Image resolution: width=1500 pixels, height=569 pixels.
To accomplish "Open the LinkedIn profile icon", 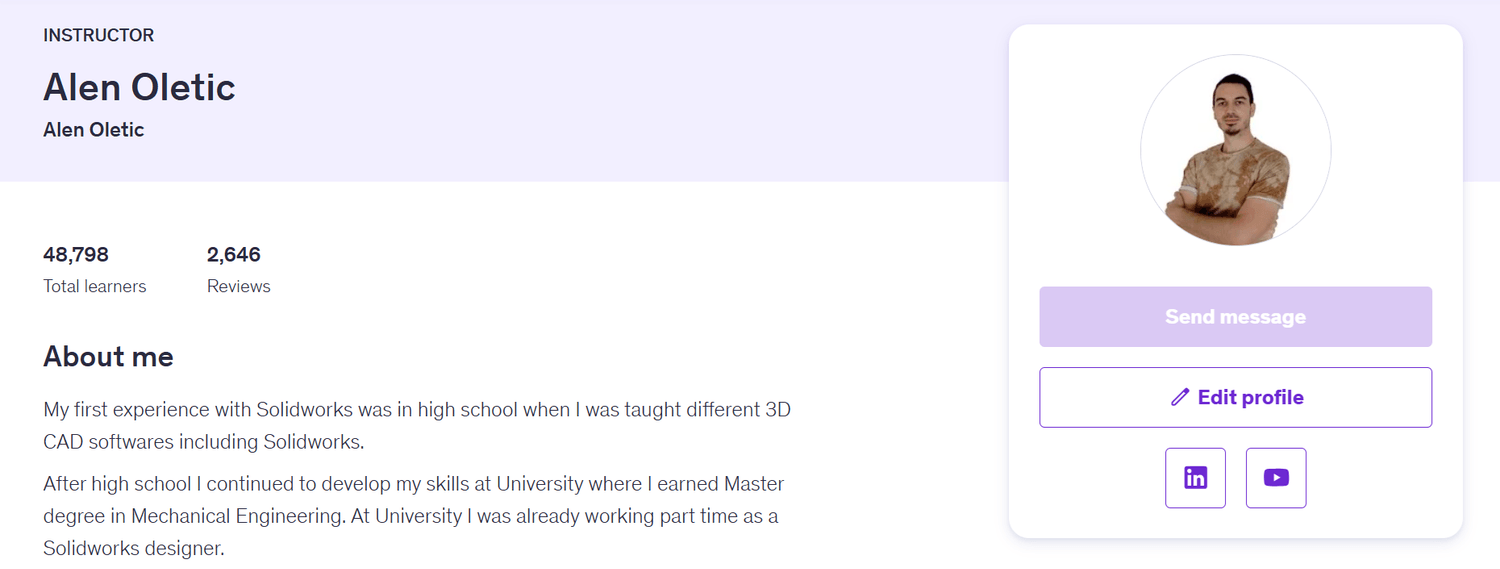I will 1195,478.
